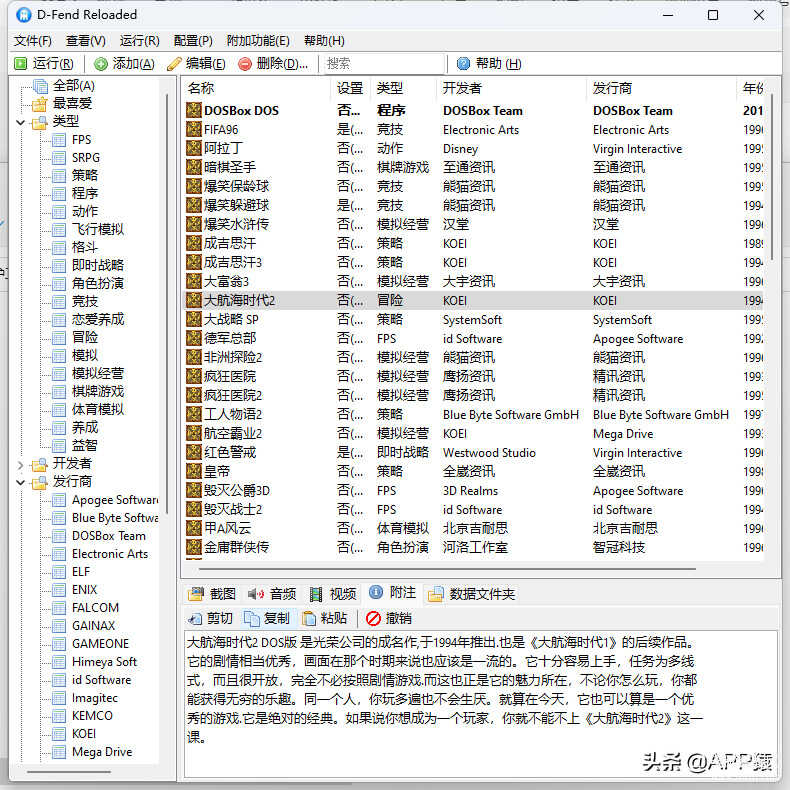Sort by the 名称 column header
The height and width of the screenshot is (790, 790).
point(255,88)
